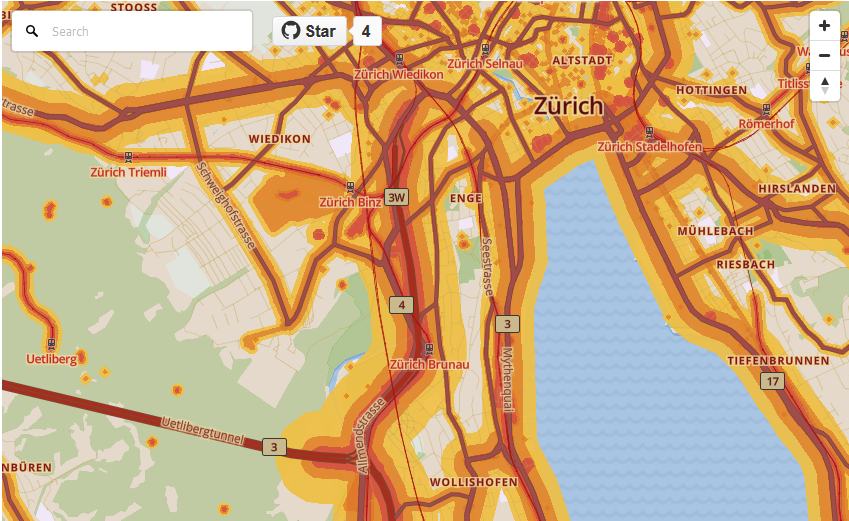This screenshot has height=521, width=849.
Task: Click route 17 shield near Tiefenbrunnen
Action: tap(773, 381)
